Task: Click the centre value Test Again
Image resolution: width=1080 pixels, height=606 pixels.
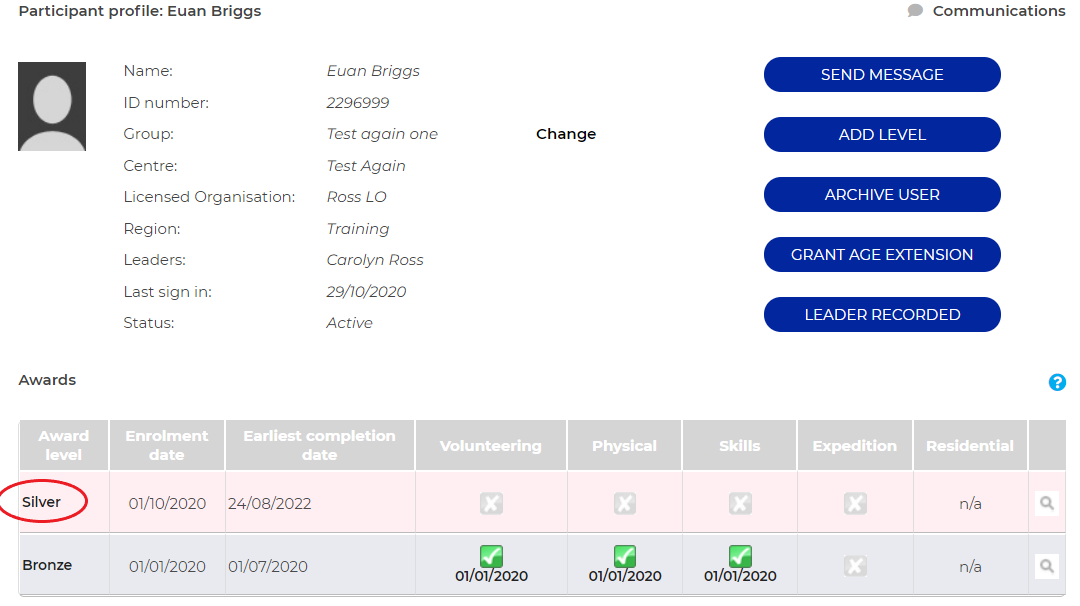Action: pyautogui.click(x=366, y=166)
